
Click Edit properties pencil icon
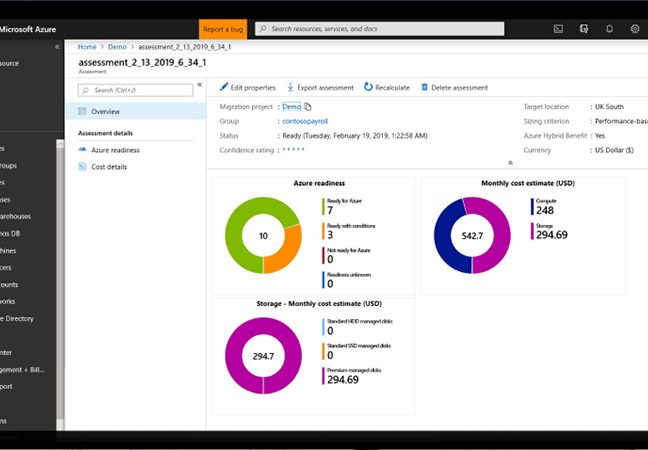[224, 87]
